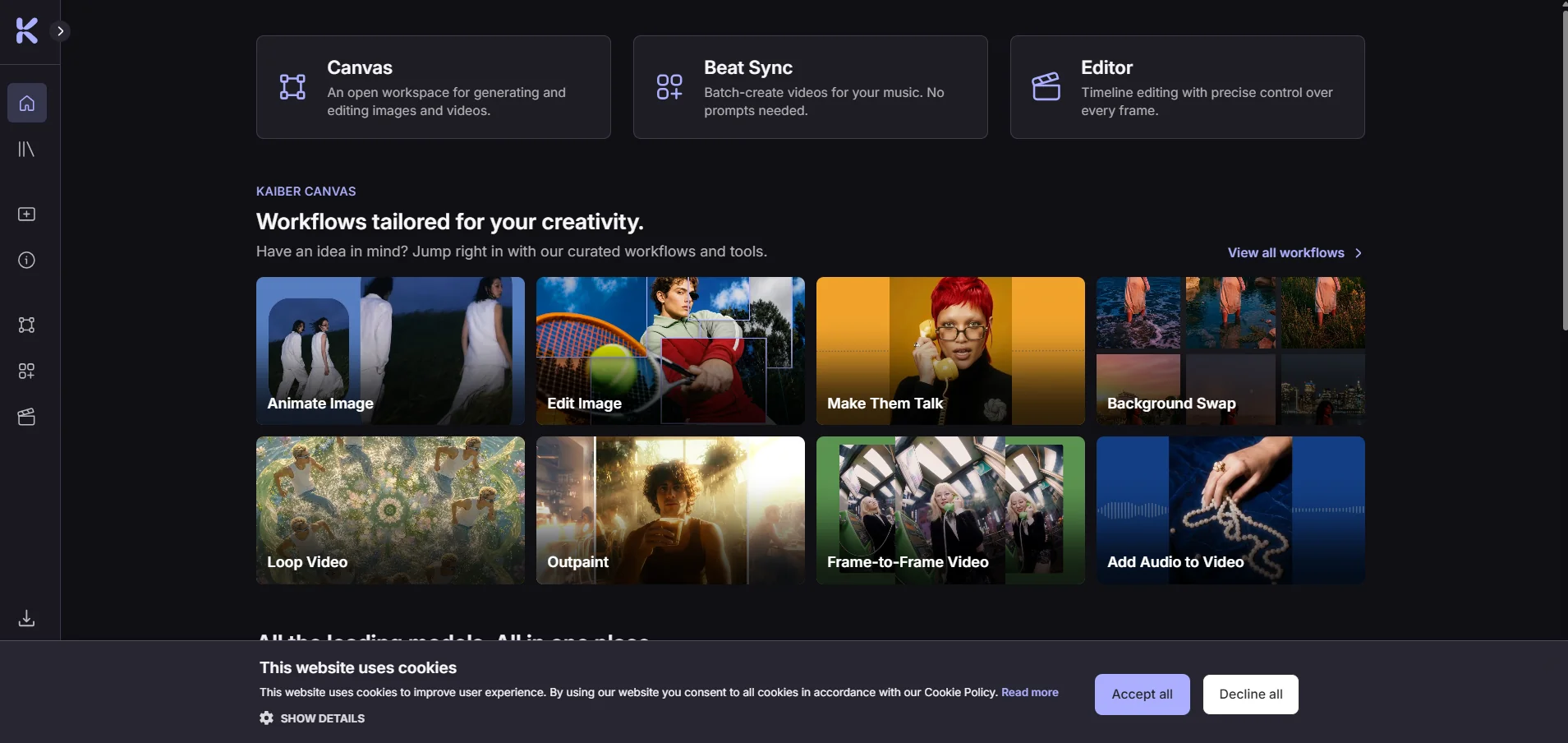Screen dimensions: 1568x743
Task: Click the Beat Sync card's grid-plus icon
Action: (669, 87)
